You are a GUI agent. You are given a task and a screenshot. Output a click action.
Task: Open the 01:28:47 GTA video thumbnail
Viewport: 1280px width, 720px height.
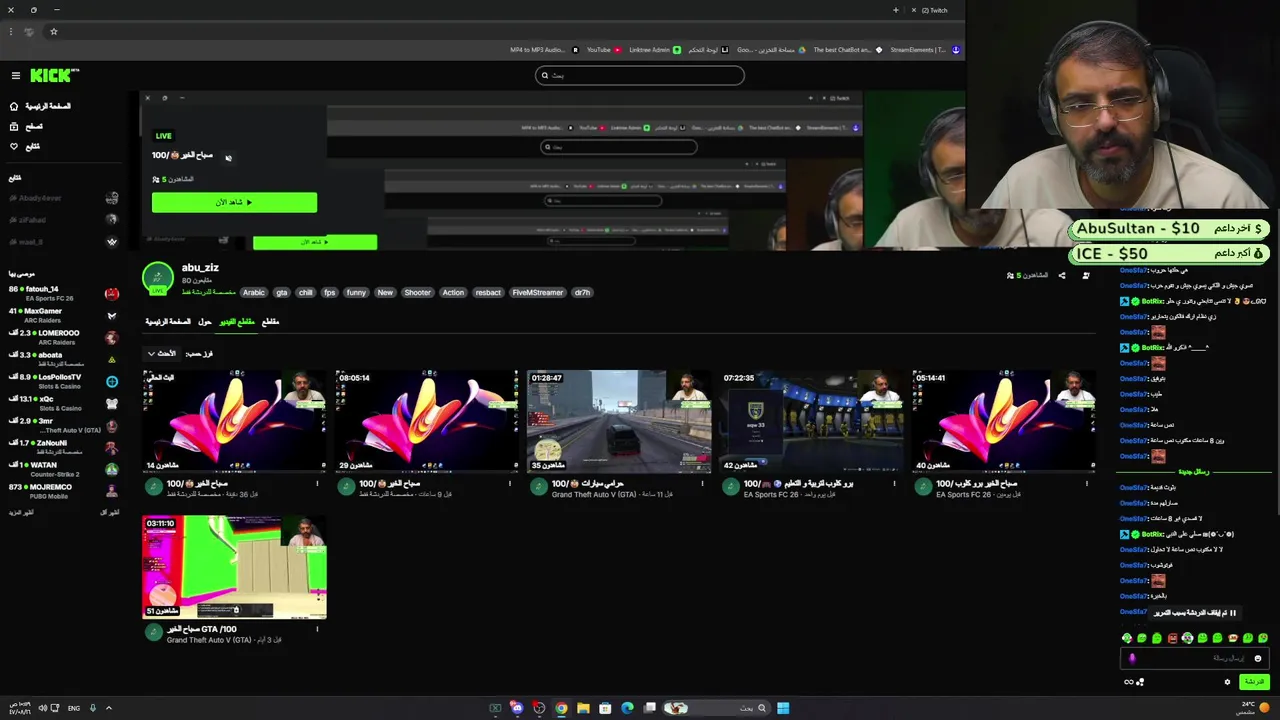(619, 421)
